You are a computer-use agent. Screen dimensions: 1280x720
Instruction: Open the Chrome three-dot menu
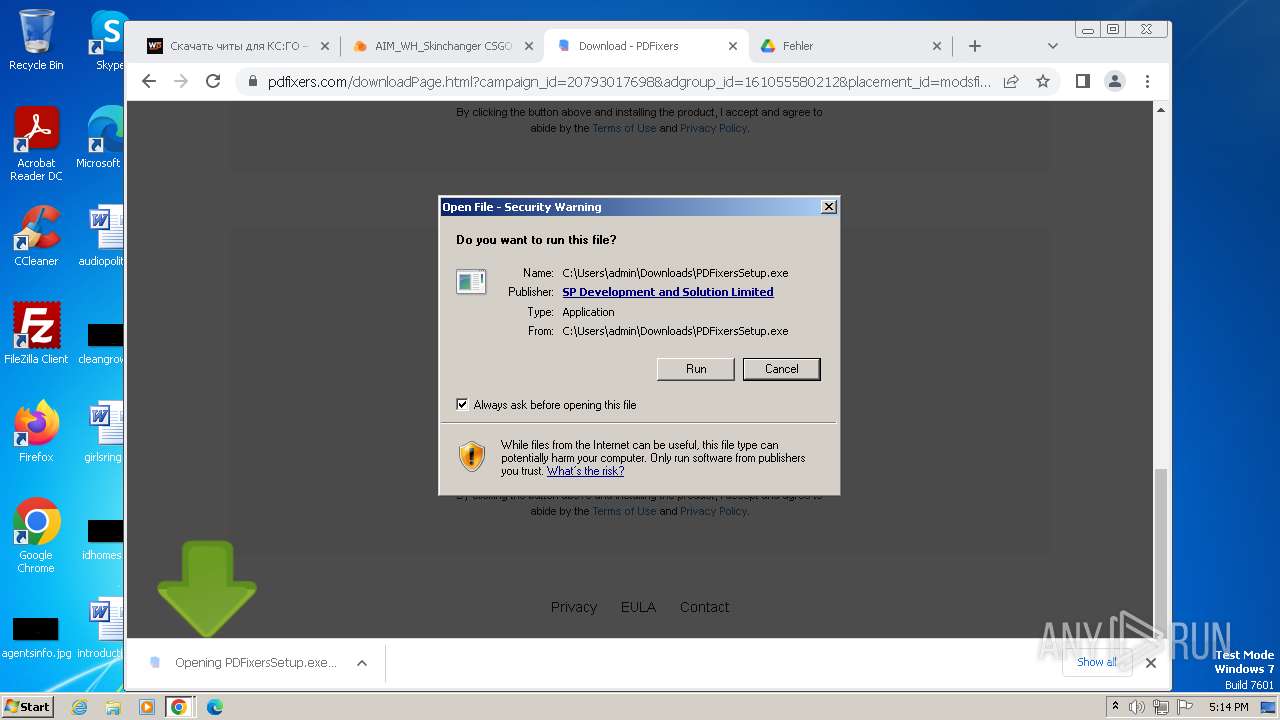[1147, 82]
